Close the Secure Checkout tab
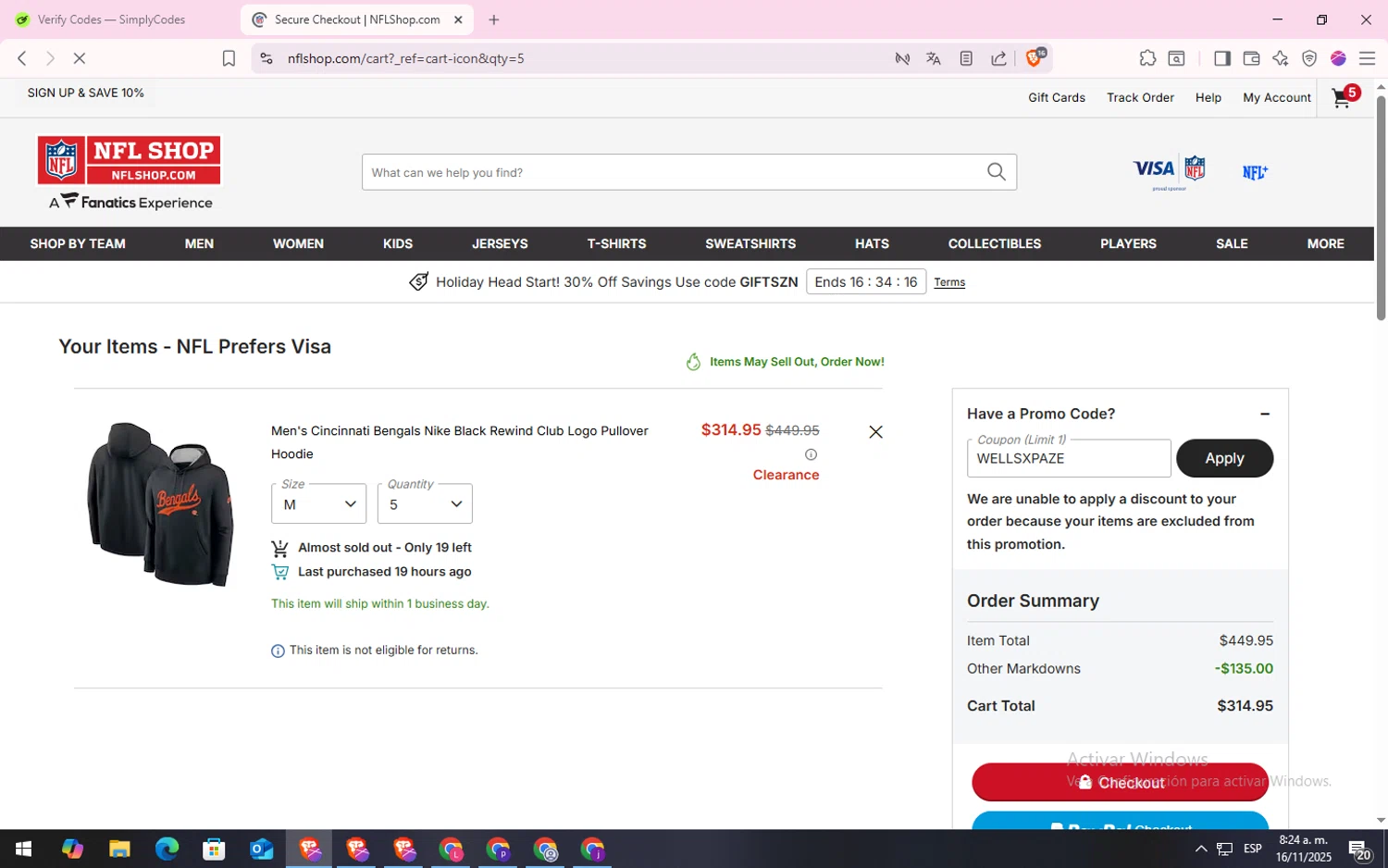 [458, 19]
